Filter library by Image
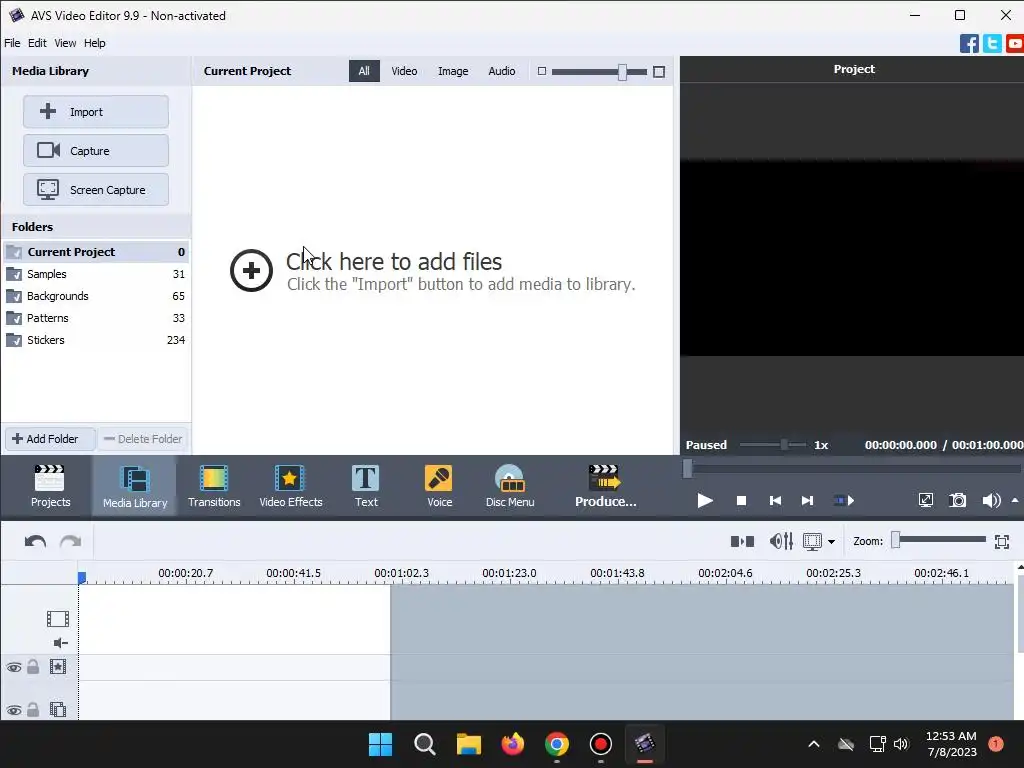Screen dimensions: 1024x768 453,71
